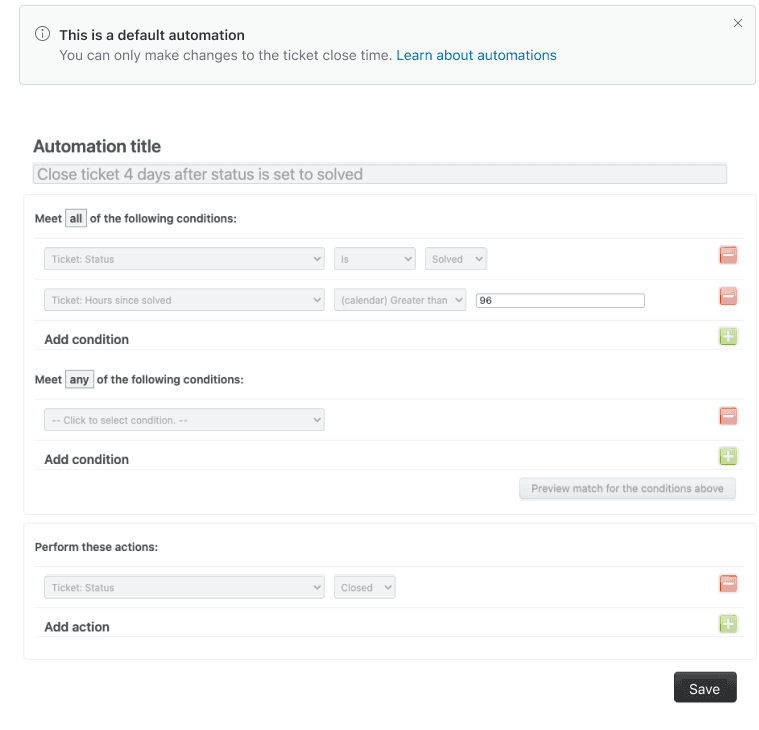This screenshot has height=730, width=759.
Task: Click the info icon in the default automation banner
Action: [43, 34]
